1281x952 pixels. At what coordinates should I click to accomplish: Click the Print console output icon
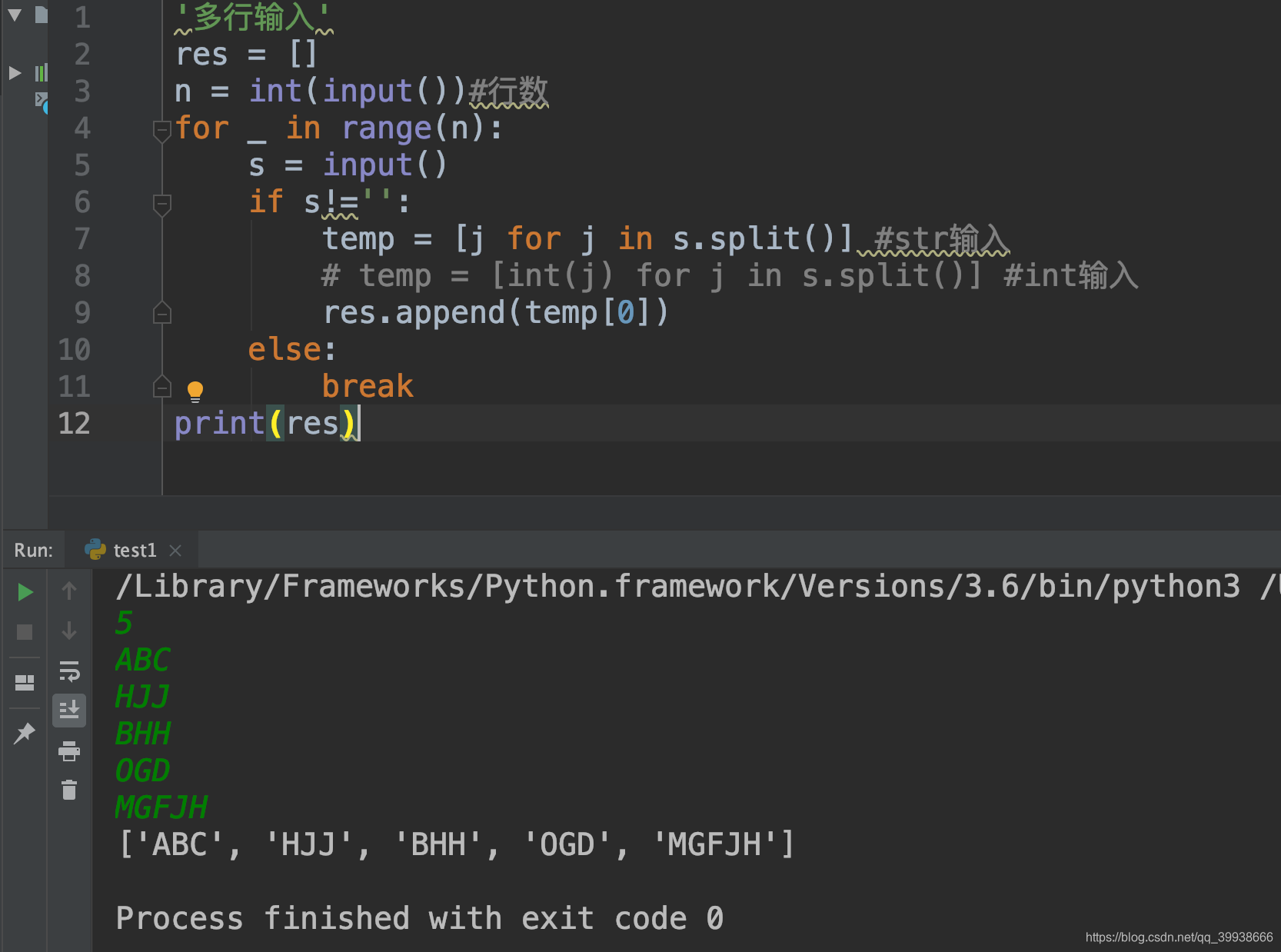click(x=69, y=751)
